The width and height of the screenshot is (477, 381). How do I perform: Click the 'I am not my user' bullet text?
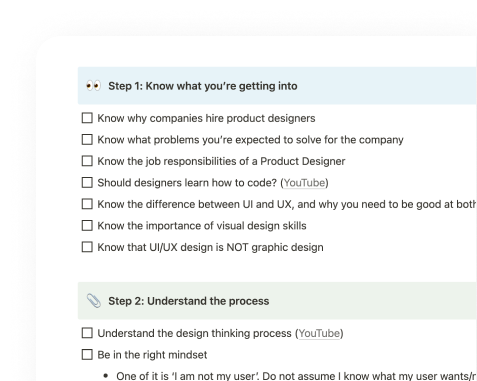pyautogui.click(x=296, y=376)
